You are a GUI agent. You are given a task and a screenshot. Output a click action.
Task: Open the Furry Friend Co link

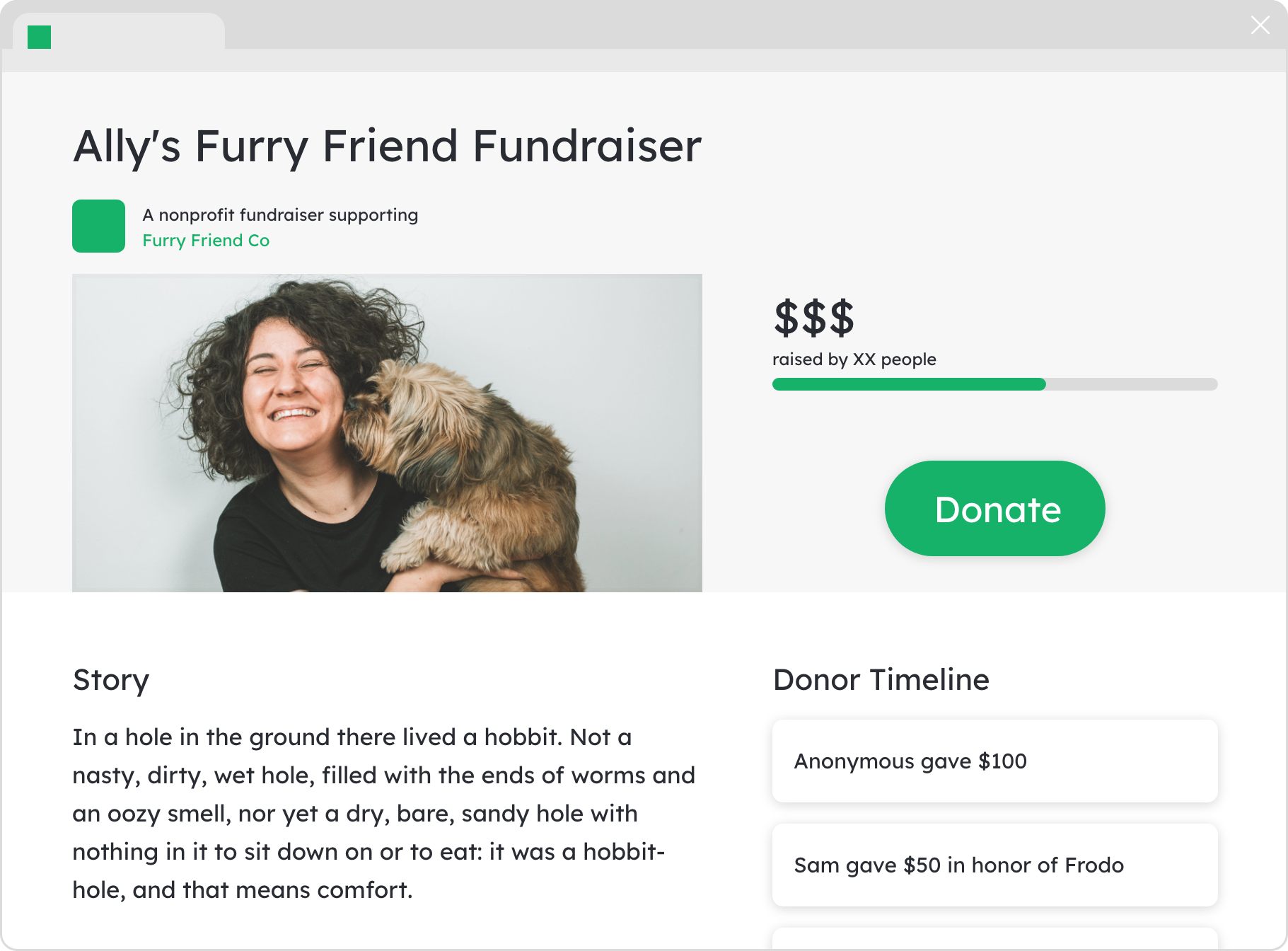206,241
